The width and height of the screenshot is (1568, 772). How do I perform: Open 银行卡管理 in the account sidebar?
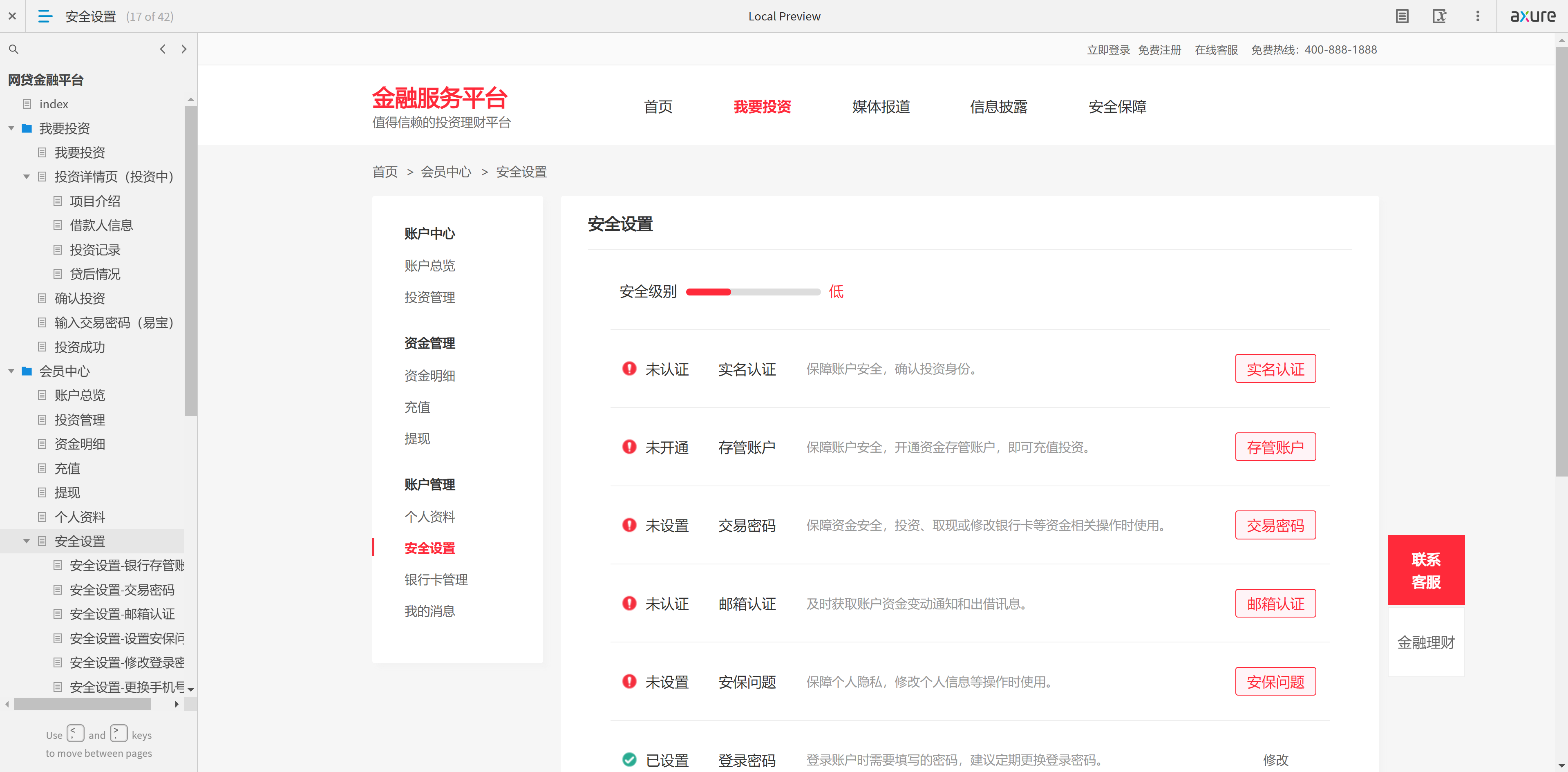(x=436, y=580)
